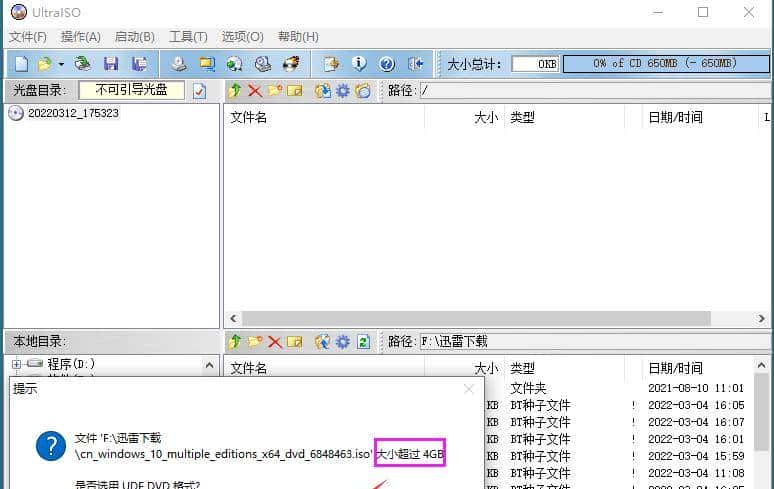774x489 pixels.
Task: Go up one level in 光盘目录 toolbar
Action: tap(234, 91)
